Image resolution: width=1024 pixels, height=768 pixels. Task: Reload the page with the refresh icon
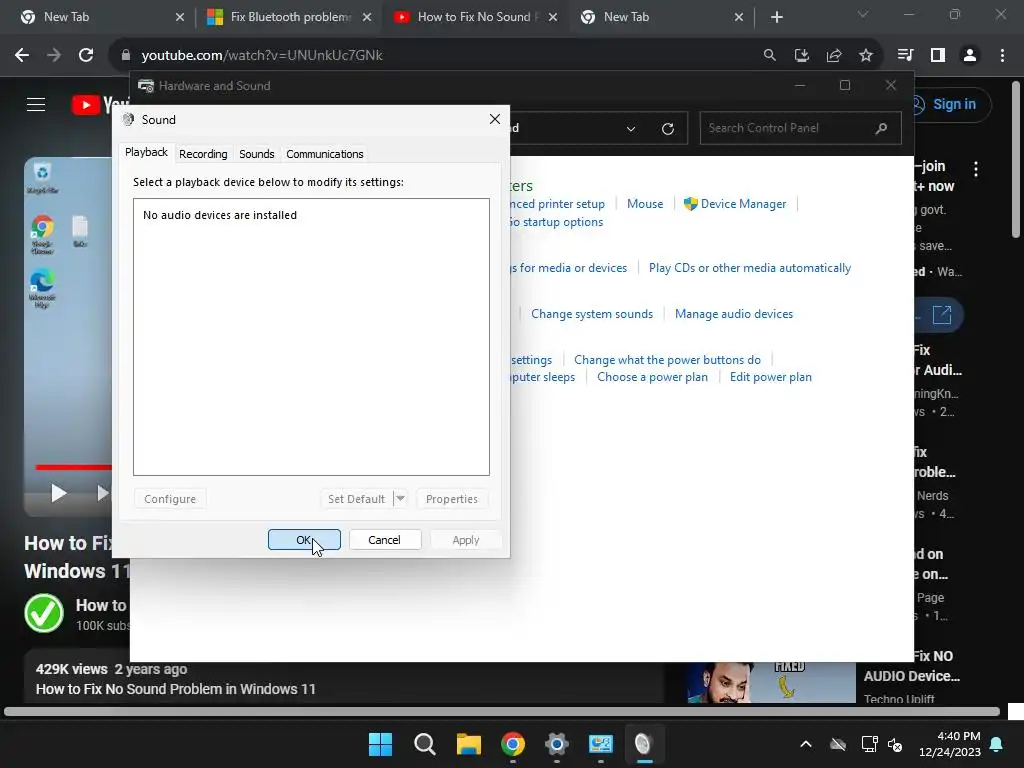point(86,56)
